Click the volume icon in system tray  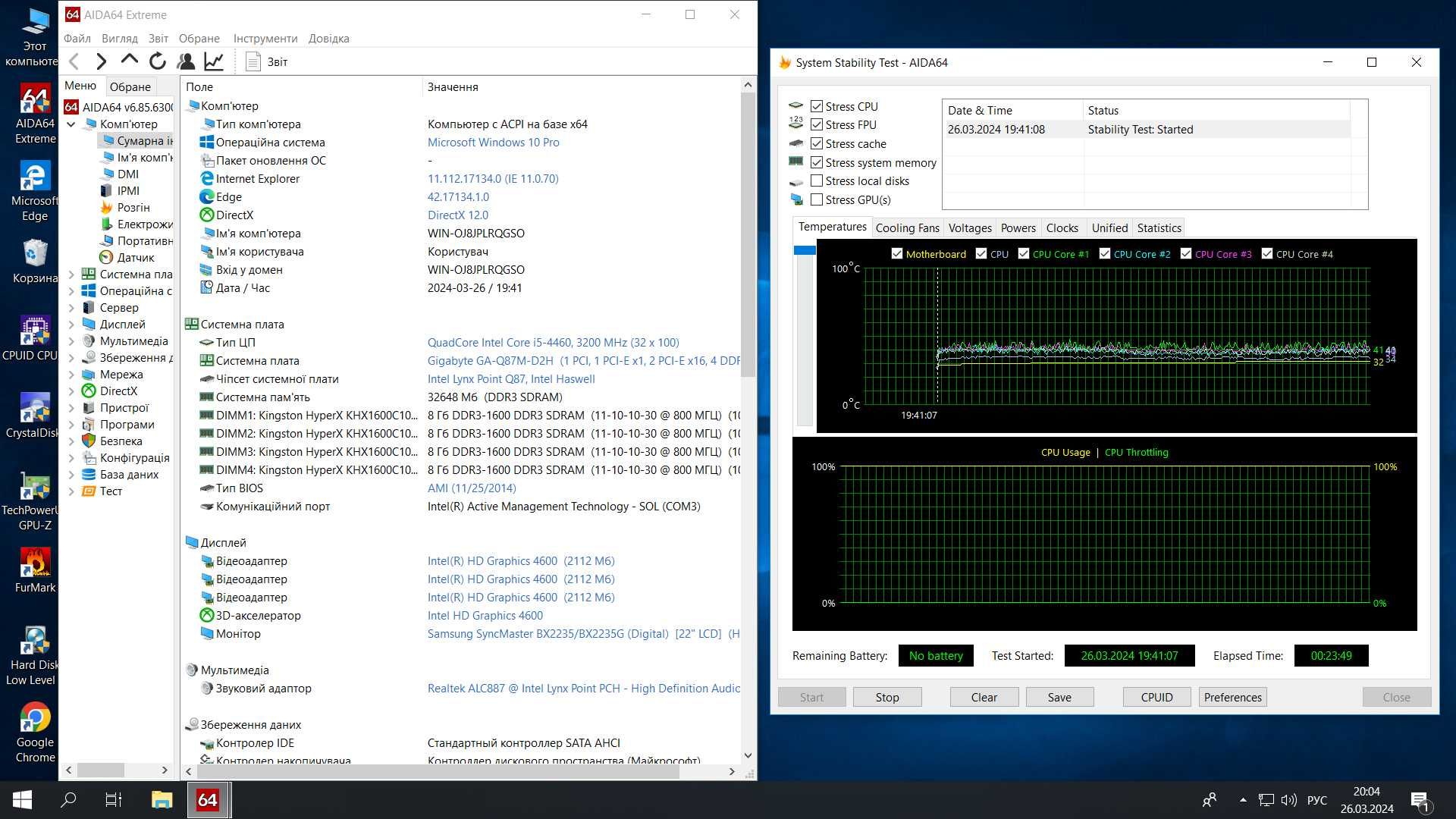point(1288,800)
